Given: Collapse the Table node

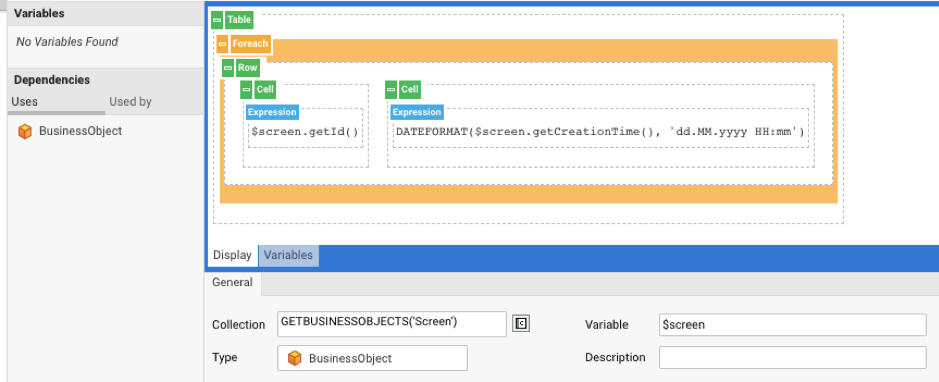Looking at the screenshot, I should click(217, 20).
